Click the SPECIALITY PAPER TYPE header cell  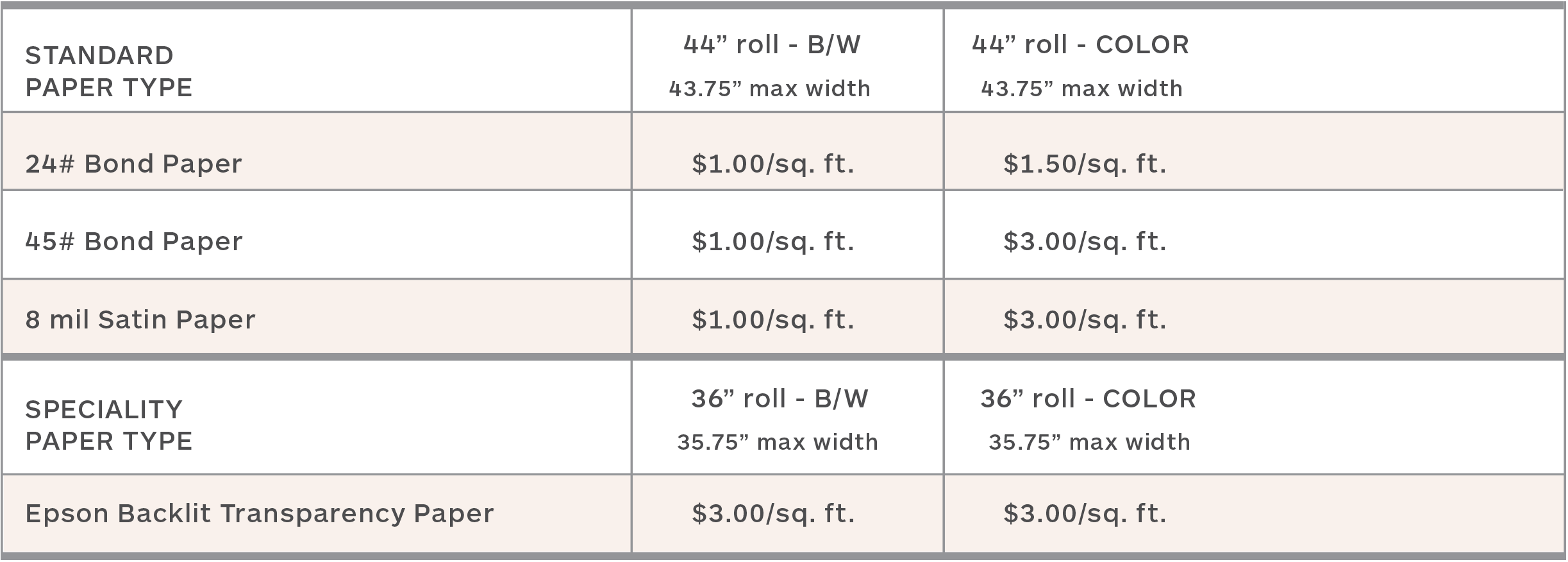coord(109,425)
